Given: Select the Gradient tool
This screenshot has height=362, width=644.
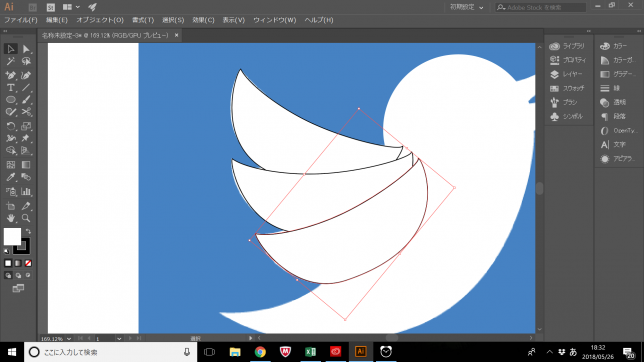Looking at the screenshot, I should pyautogui.click(x=26, y=165).
